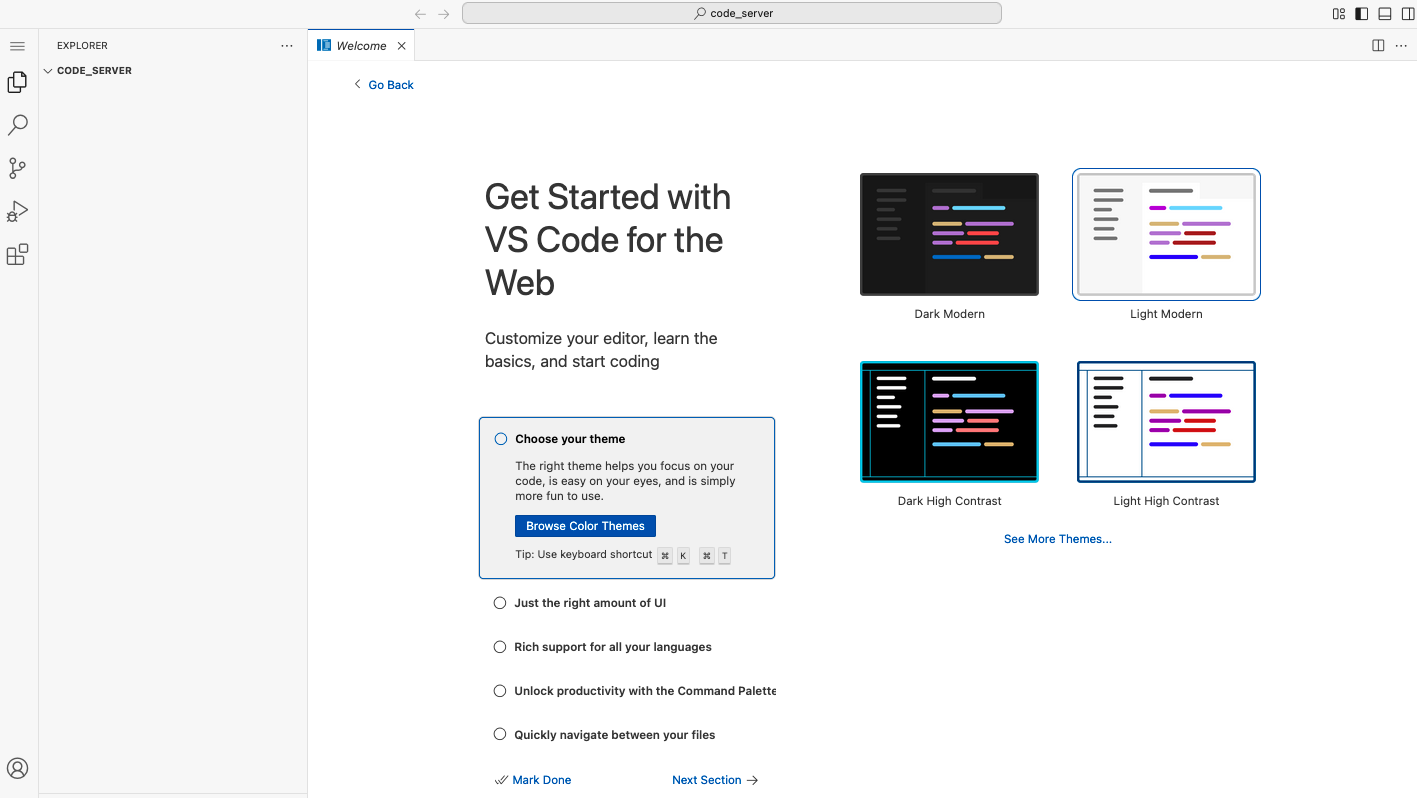Open the Run and Debug view
1417x798 pixels.
pyautogui.click(x=17, y=211)
